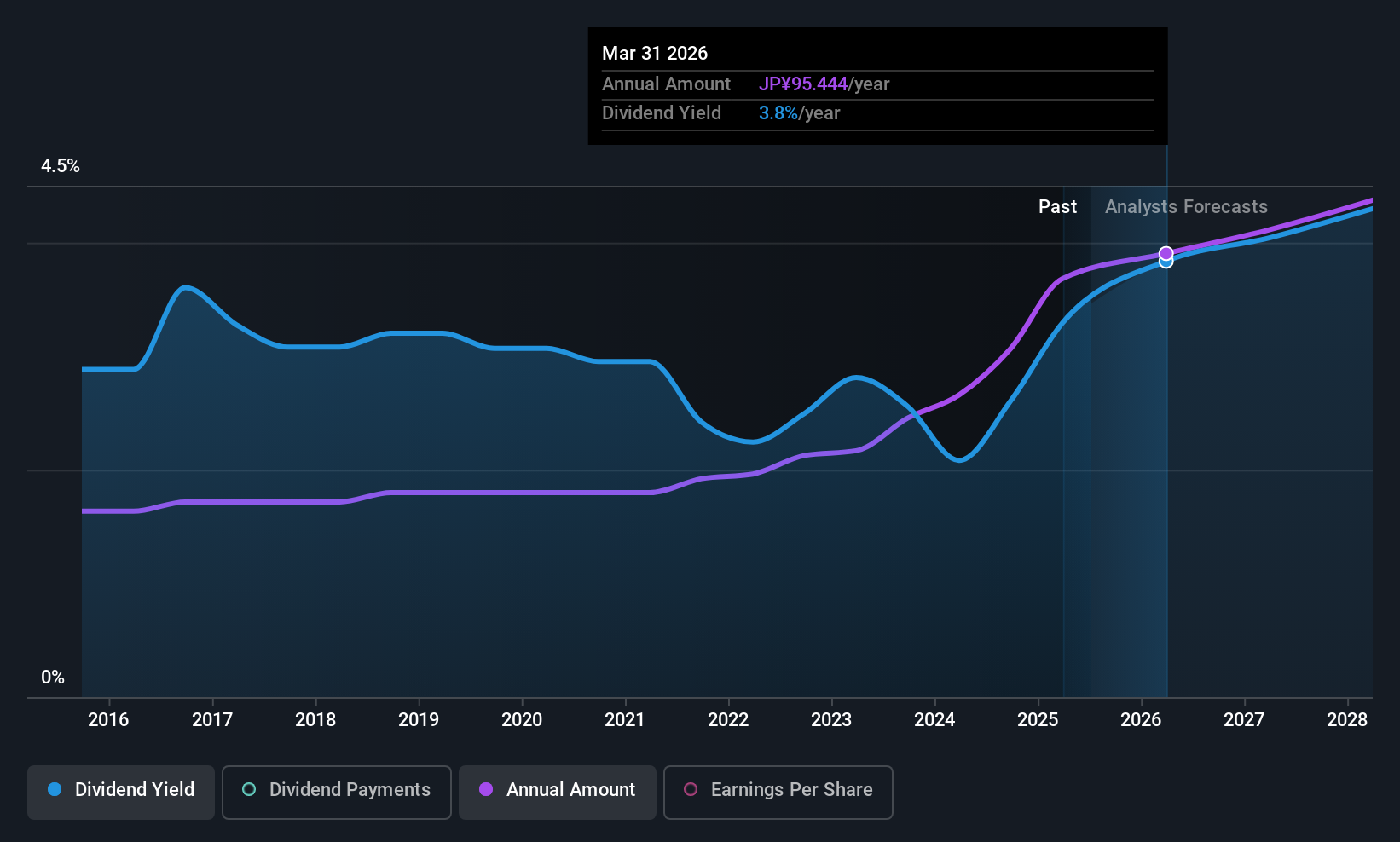Click the 3.8% dividend yield tooltip value
Screen dimensions: 1400x842
coord(778,113)
